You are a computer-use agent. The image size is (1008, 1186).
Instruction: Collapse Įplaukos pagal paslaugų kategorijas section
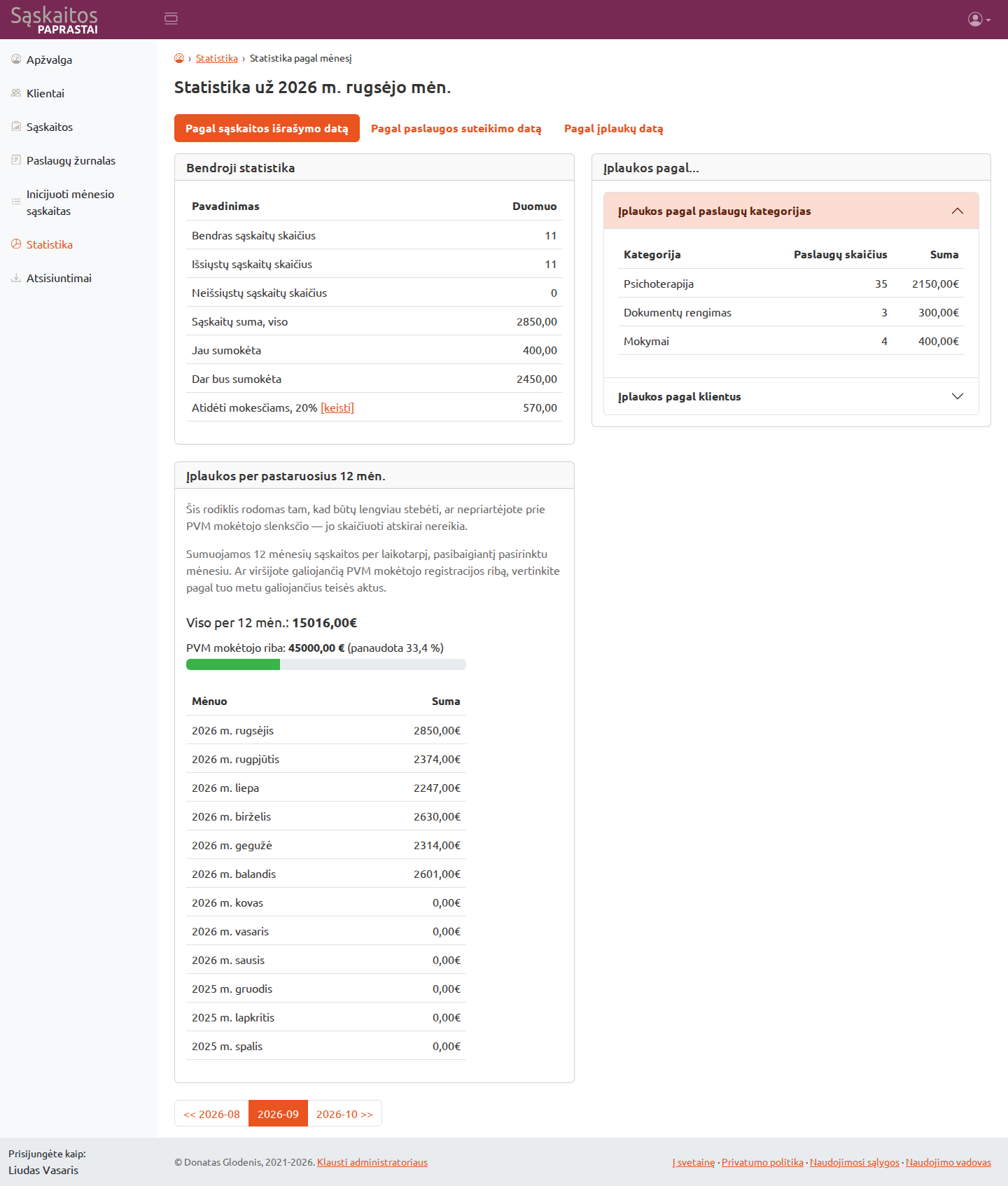pos(791,211)
